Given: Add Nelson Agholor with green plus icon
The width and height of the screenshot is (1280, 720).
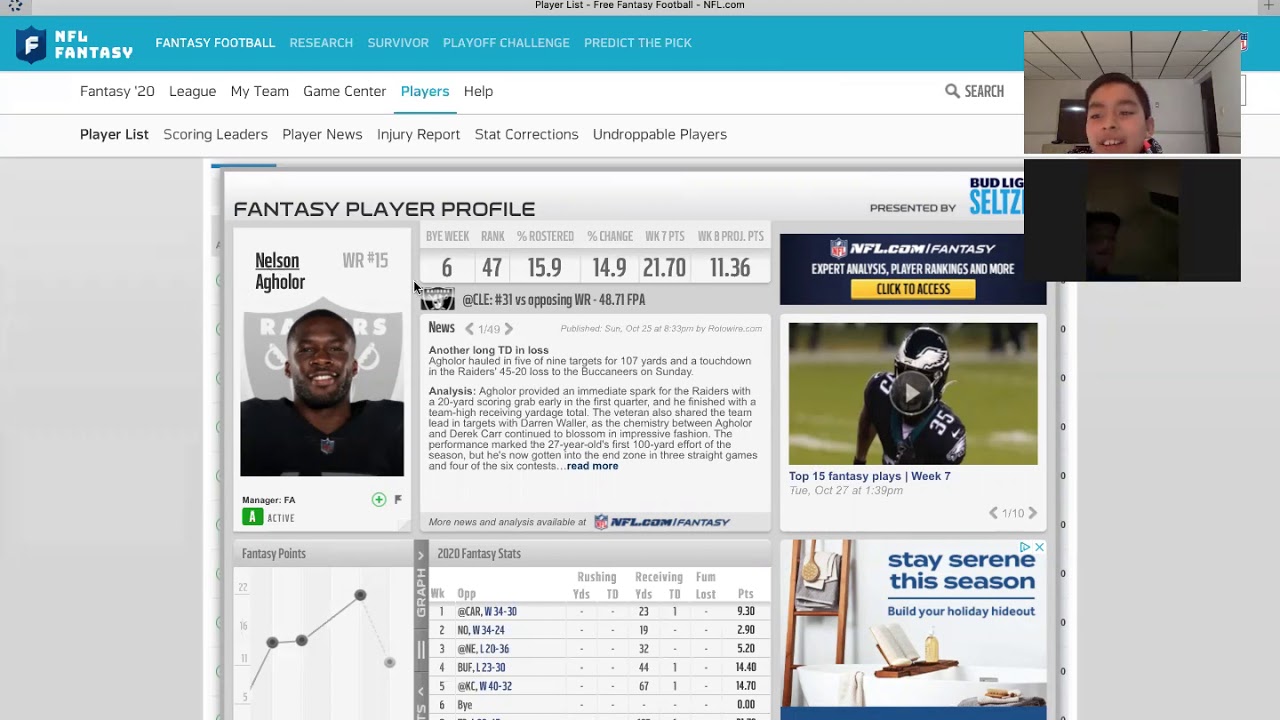Looking at the screenshot, I should coord(379,500).
